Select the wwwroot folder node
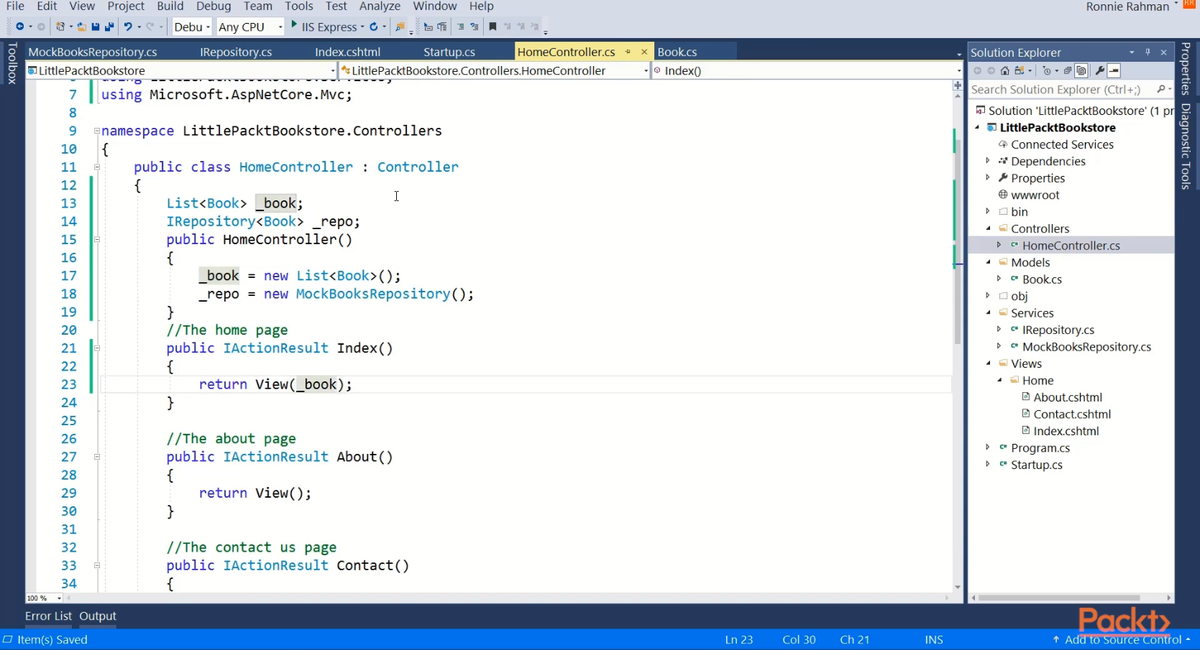This screenshot has width=1200, height=650. point(1035,195)
